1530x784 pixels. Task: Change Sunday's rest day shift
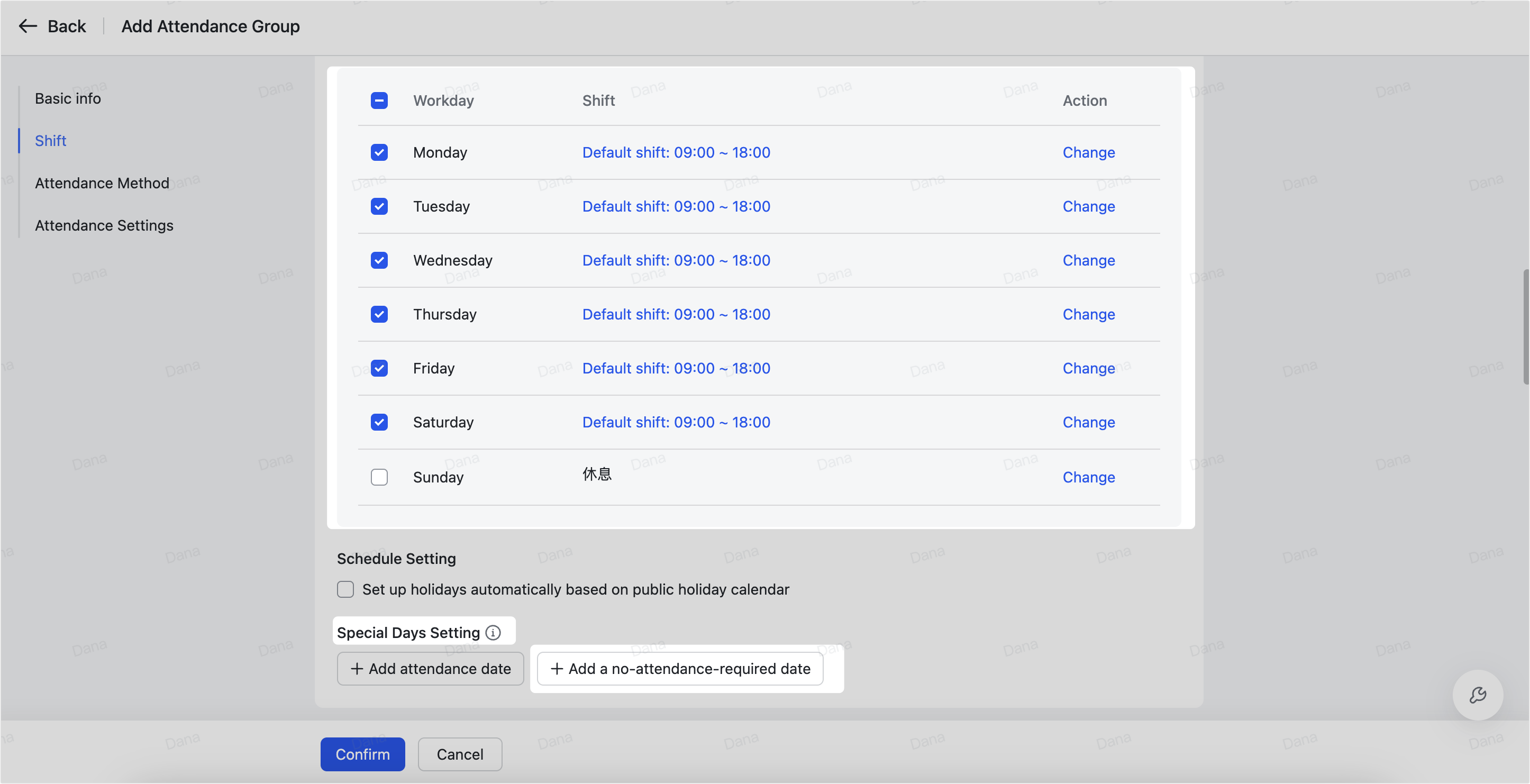(x=1088, y=477)
